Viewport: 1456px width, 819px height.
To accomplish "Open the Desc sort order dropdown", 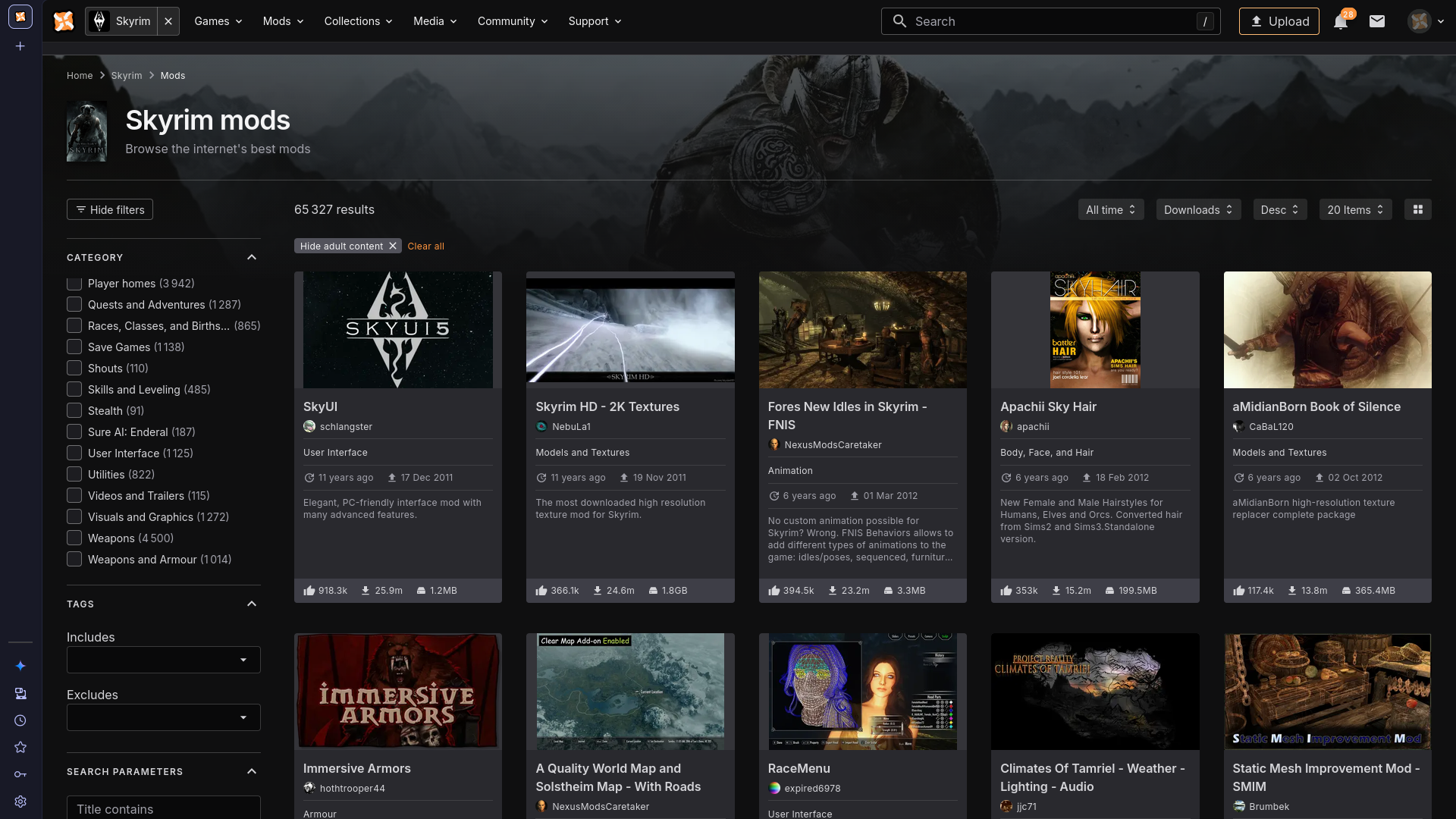I will pos(1280,210).
